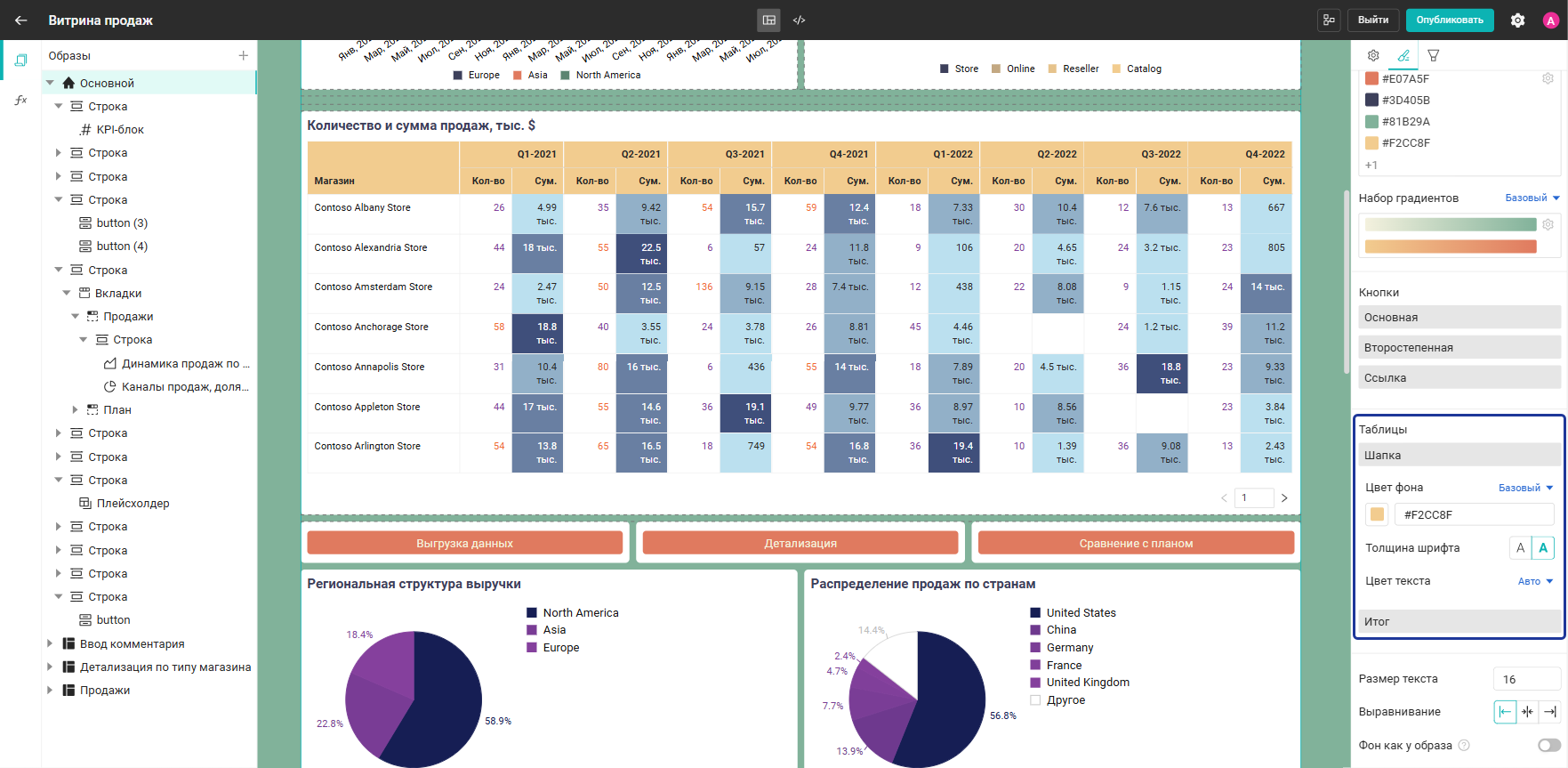Click the Выйти button

tap(1373, 20)
